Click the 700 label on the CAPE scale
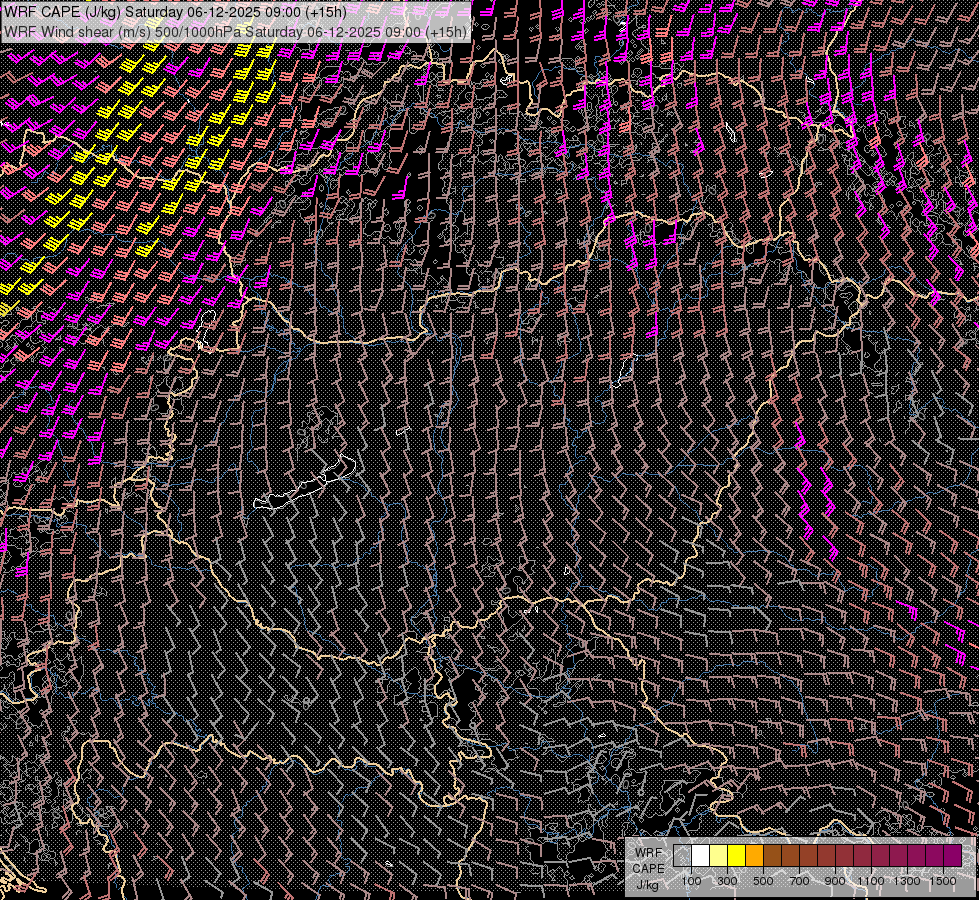The height and width of the screenshot is (900, 979). (x=799, y=881)
